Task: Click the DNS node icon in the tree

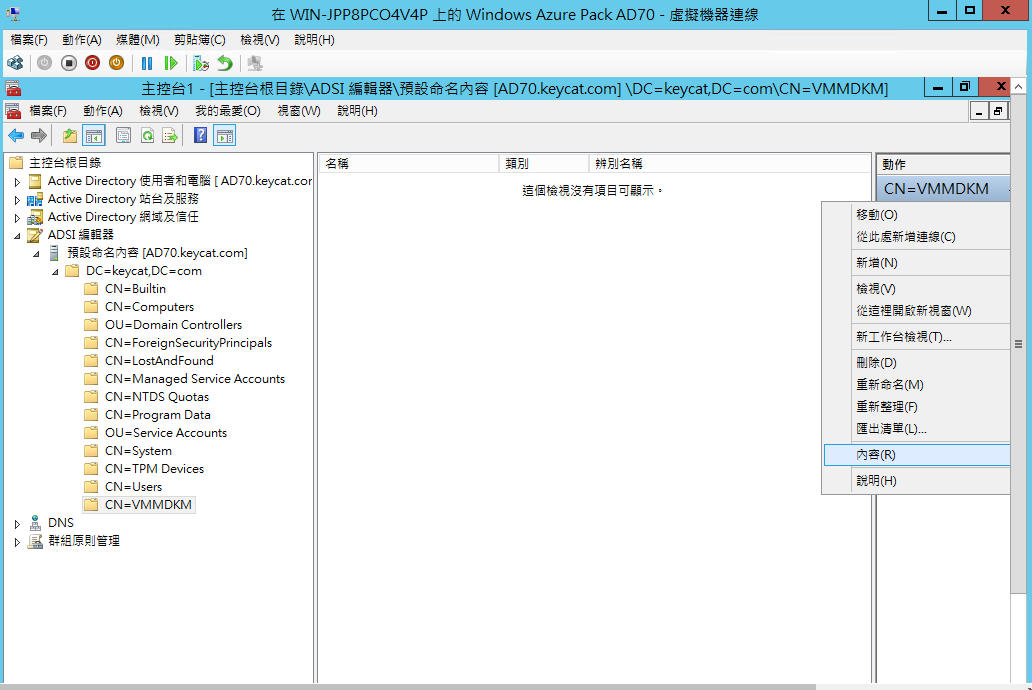Action: coord(35,523)
